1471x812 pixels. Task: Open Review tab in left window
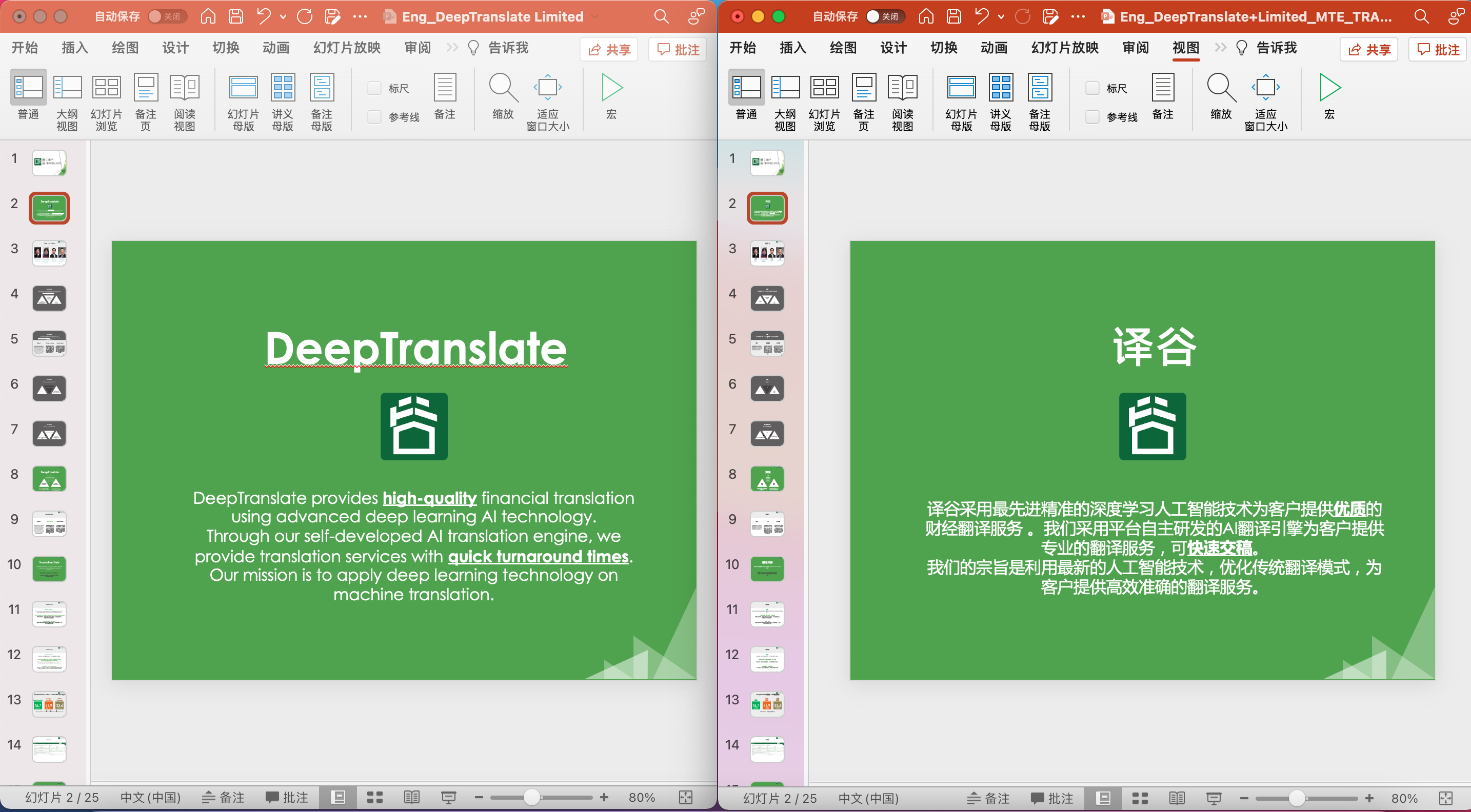418,47
